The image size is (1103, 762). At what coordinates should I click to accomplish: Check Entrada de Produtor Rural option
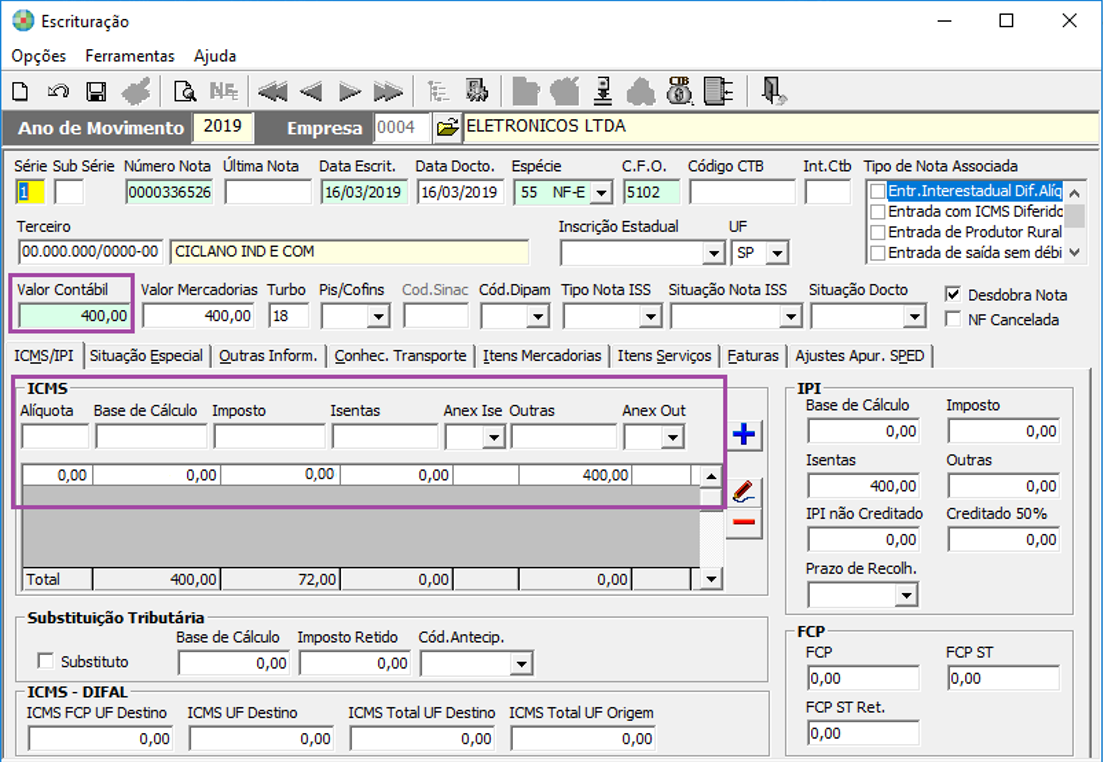tap(877, 232)
